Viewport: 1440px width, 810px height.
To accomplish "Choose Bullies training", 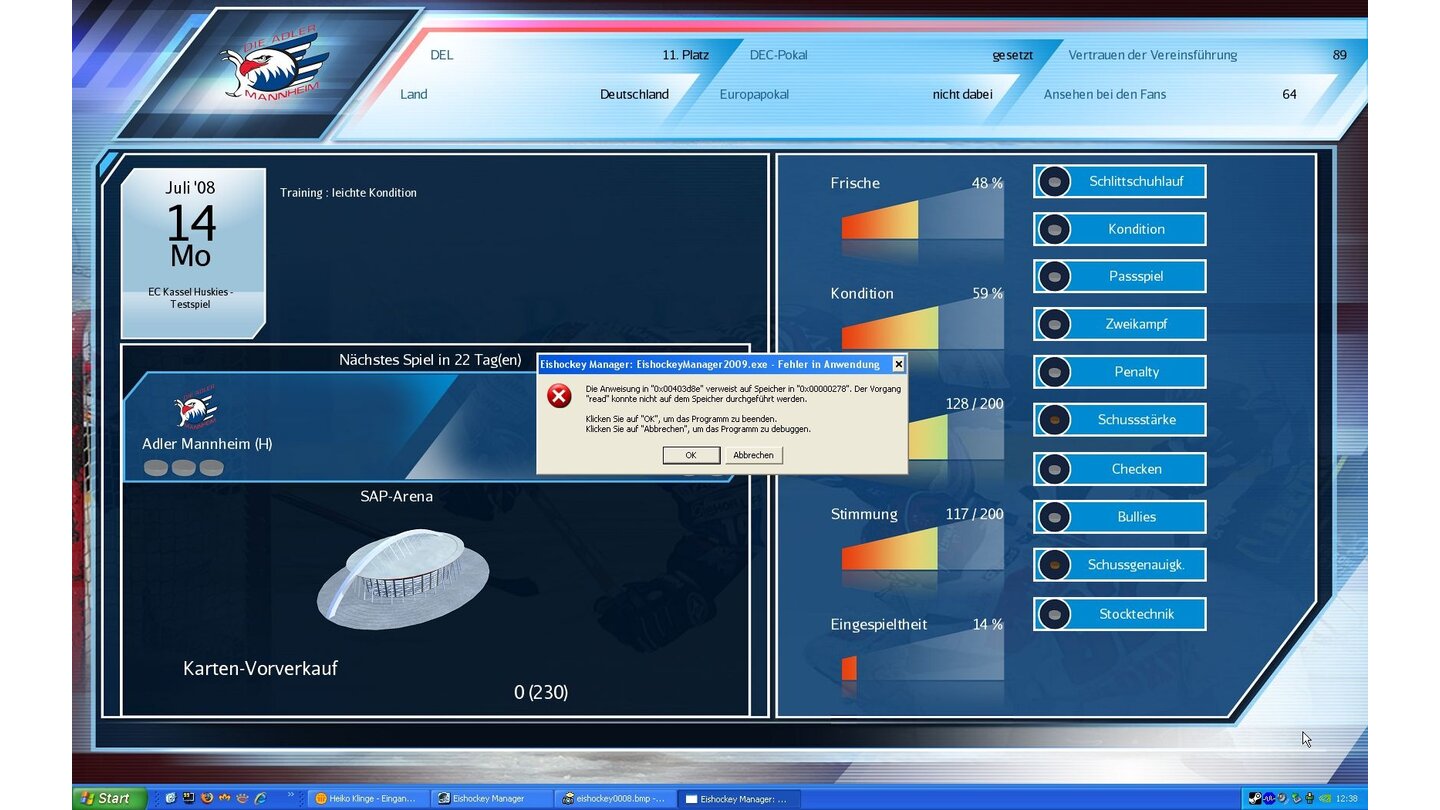I will pyautogui.click(x=1119, y=517).
